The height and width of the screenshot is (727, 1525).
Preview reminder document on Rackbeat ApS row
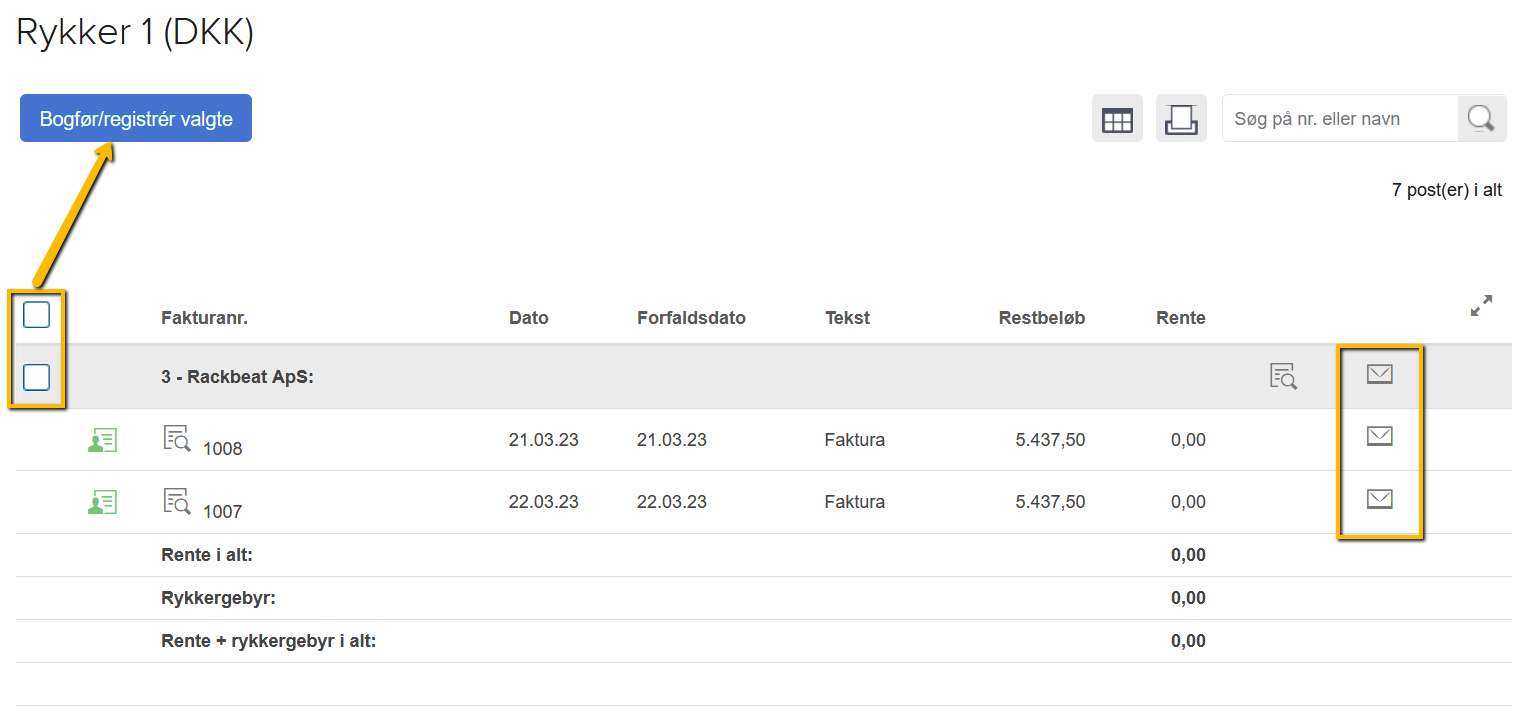coord(1283,376)
